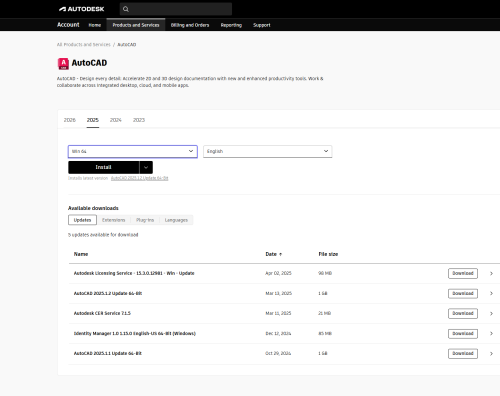500x396 pixels.
Task: Expand the Autodesk Licensing Service row chevron
Action: (x=491, y=273)
